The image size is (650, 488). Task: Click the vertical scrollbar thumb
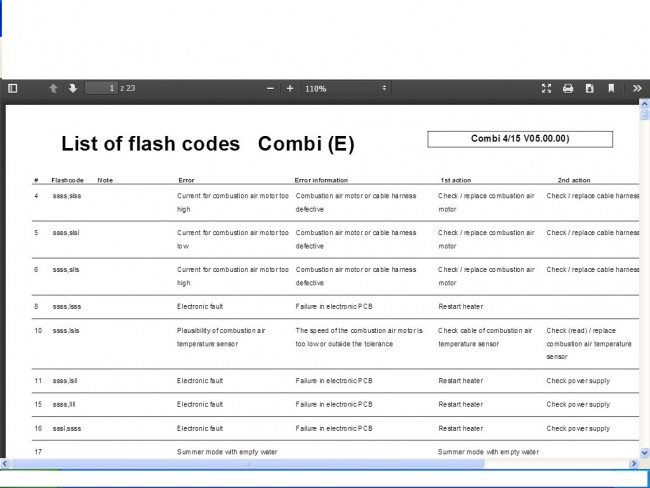[645, 114]
